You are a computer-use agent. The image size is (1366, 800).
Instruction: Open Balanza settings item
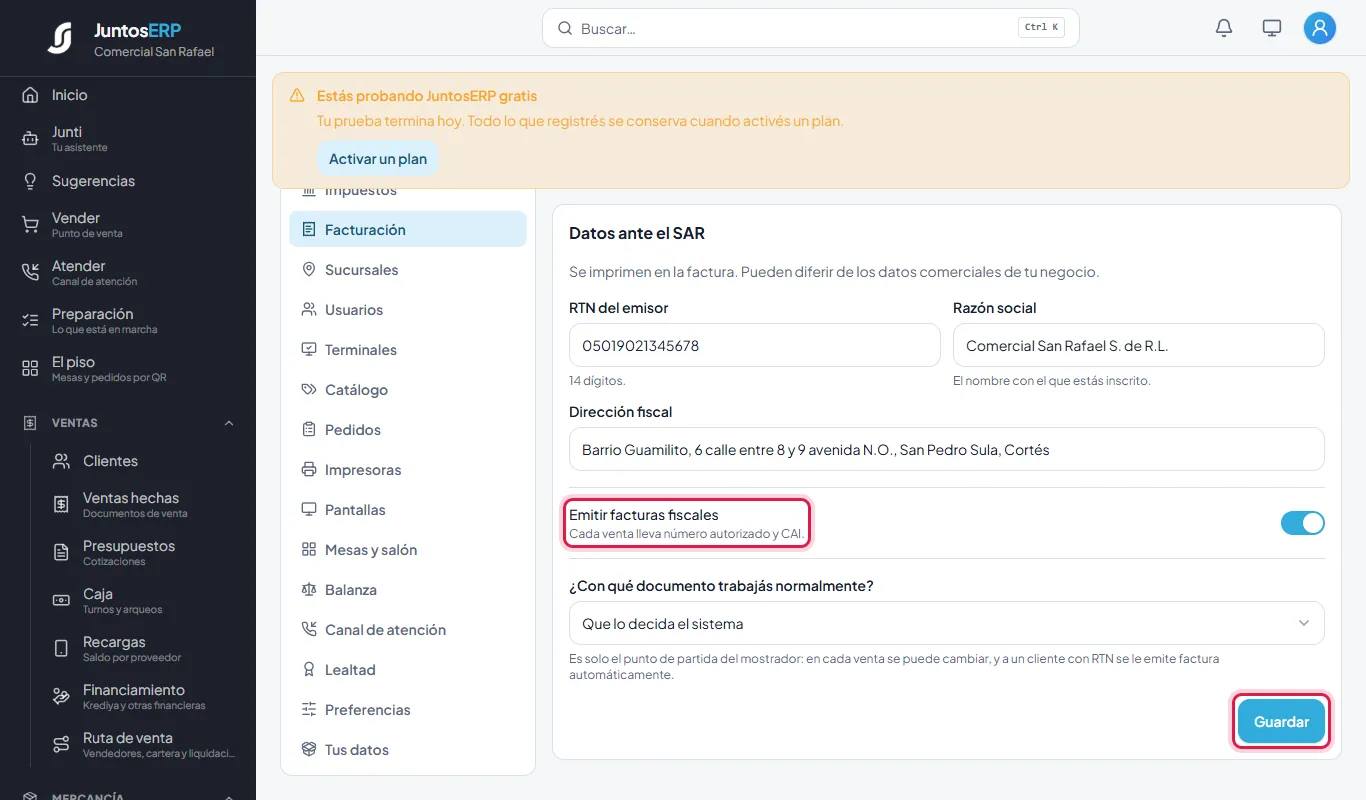408,590
